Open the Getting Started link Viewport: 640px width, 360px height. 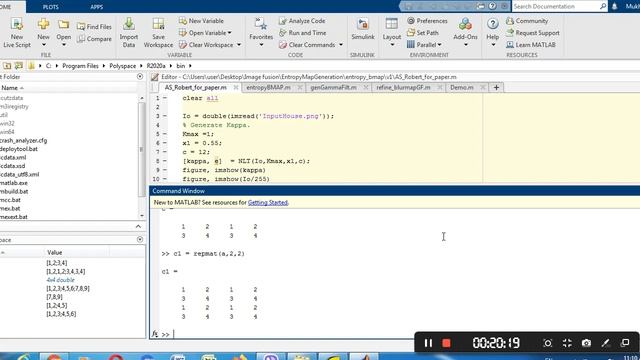268,202
